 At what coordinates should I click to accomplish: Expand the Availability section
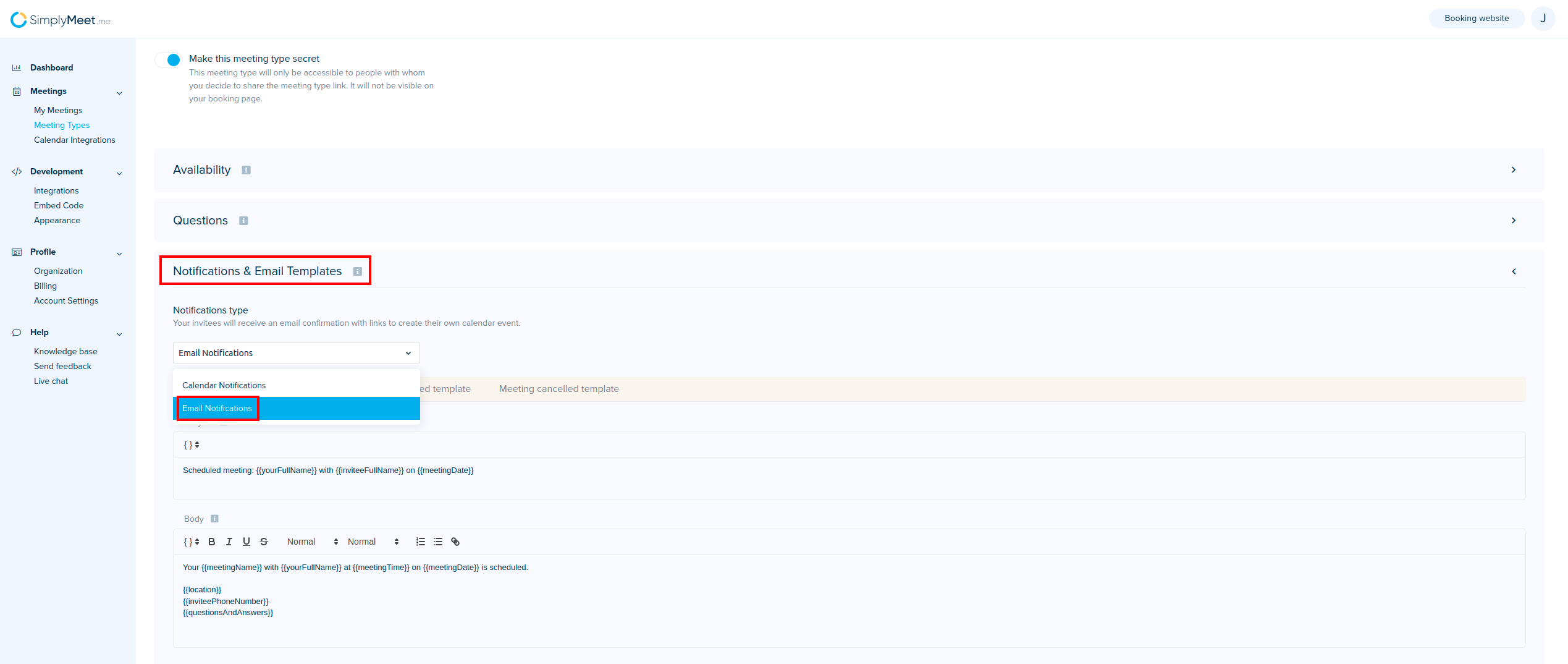click(1513, 170)
